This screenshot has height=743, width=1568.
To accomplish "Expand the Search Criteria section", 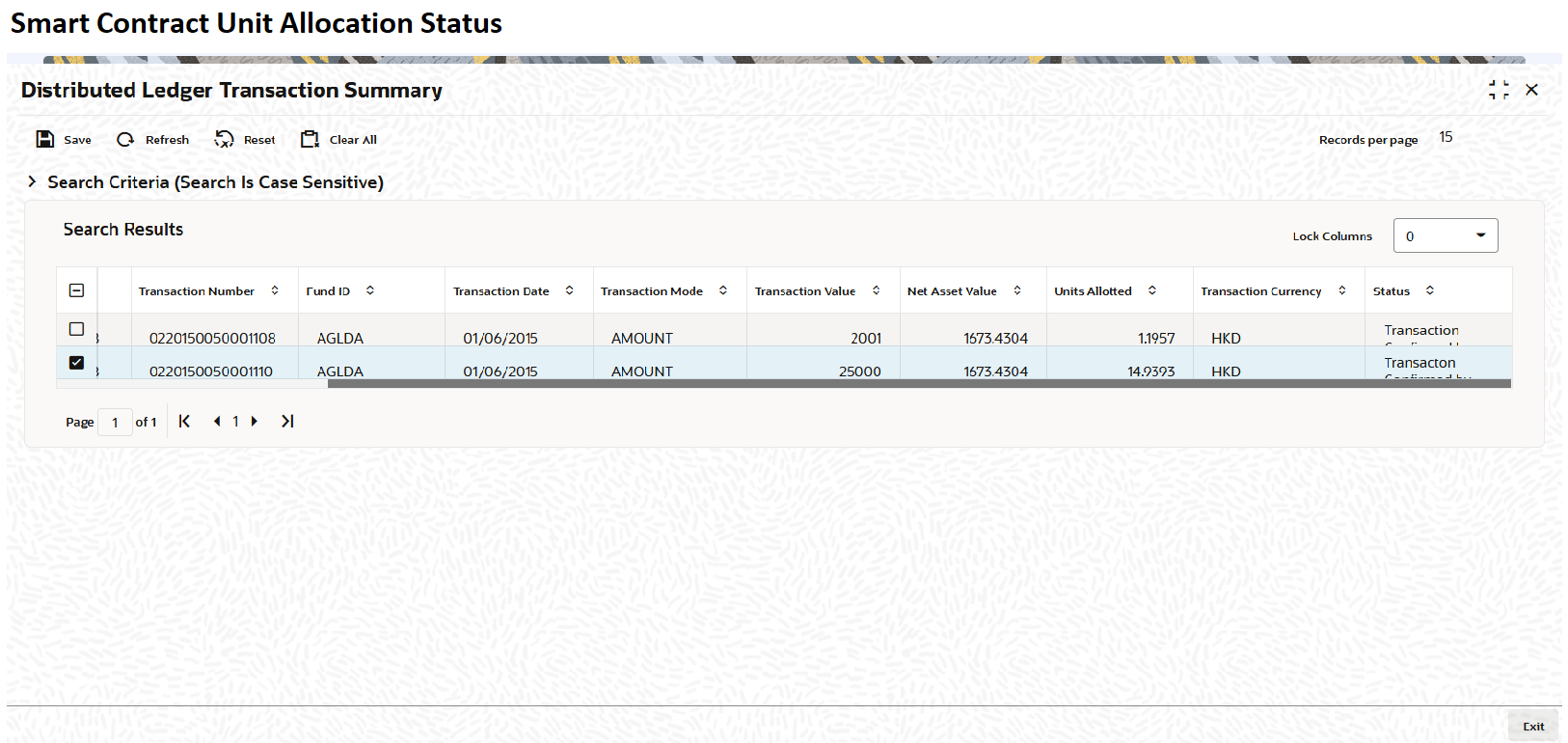I will pos(32,181).
